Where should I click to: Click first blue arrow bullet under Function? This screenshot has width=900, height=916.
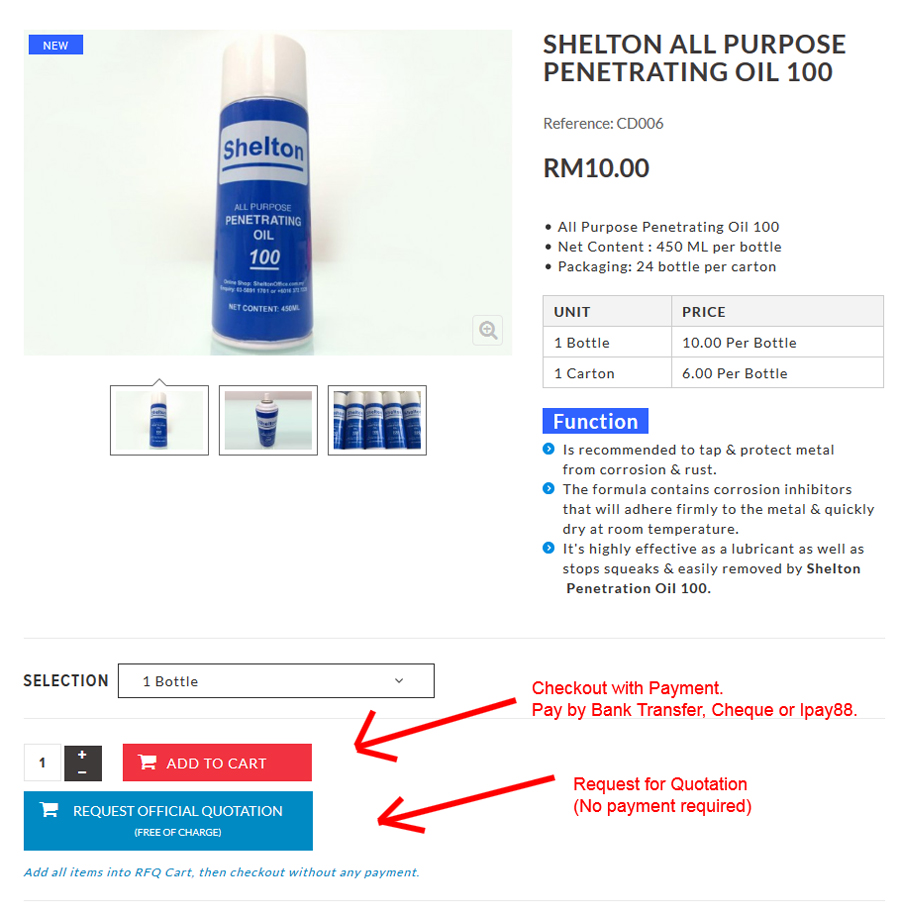pos(548,449)
